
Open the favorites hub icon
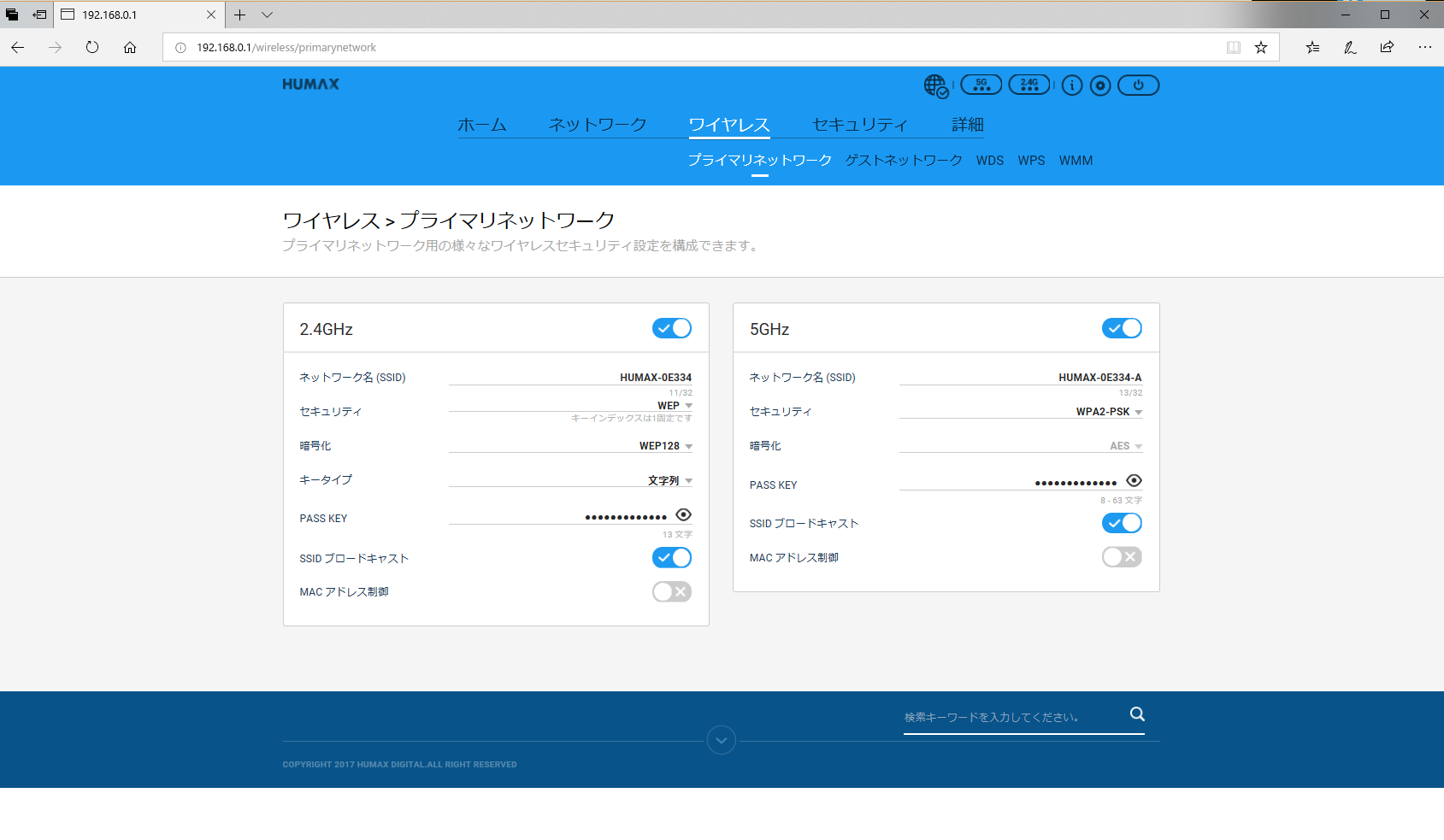(1313, 47)
